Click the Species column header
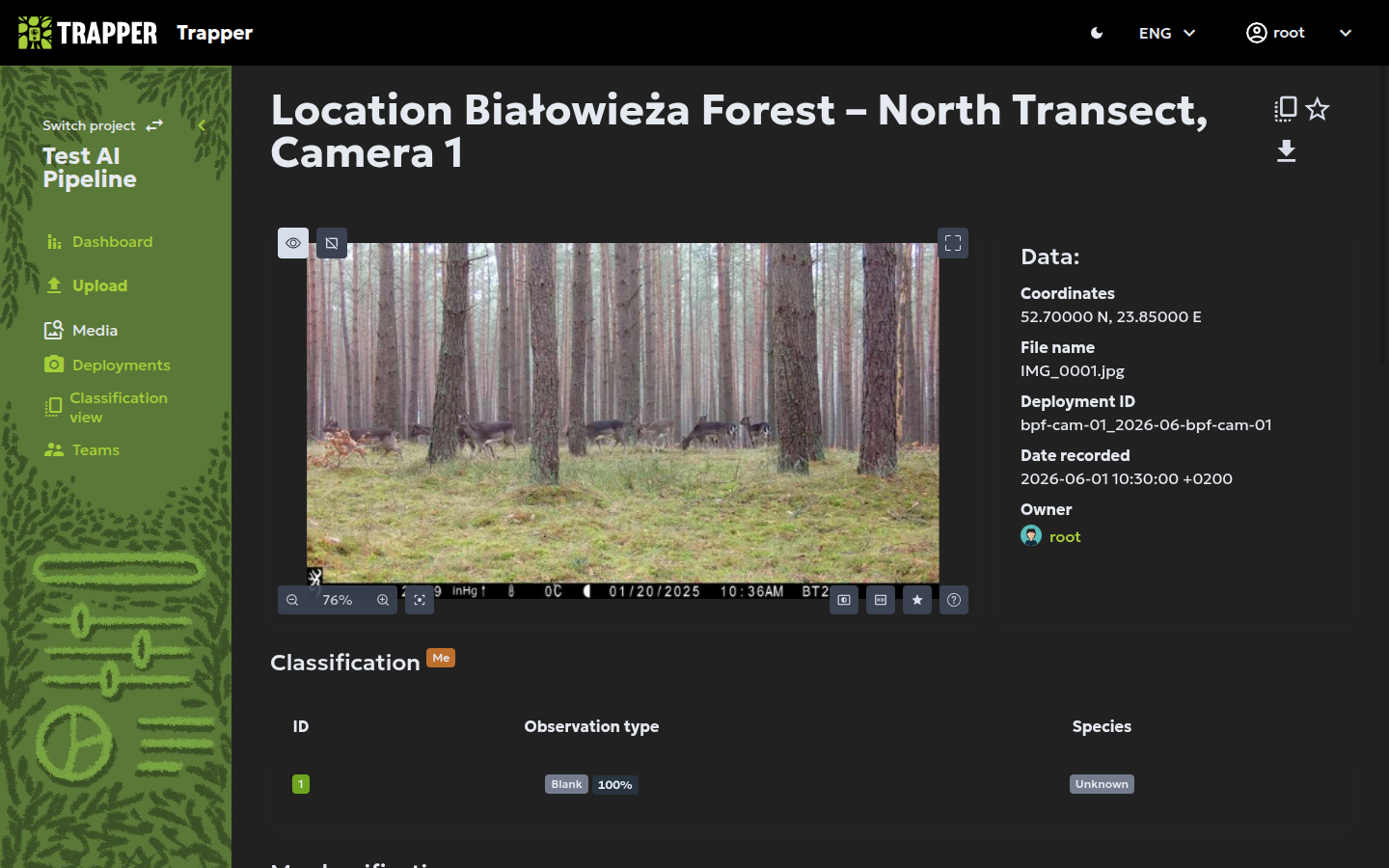This screenshot has width=1389, height=868. 1102,726
